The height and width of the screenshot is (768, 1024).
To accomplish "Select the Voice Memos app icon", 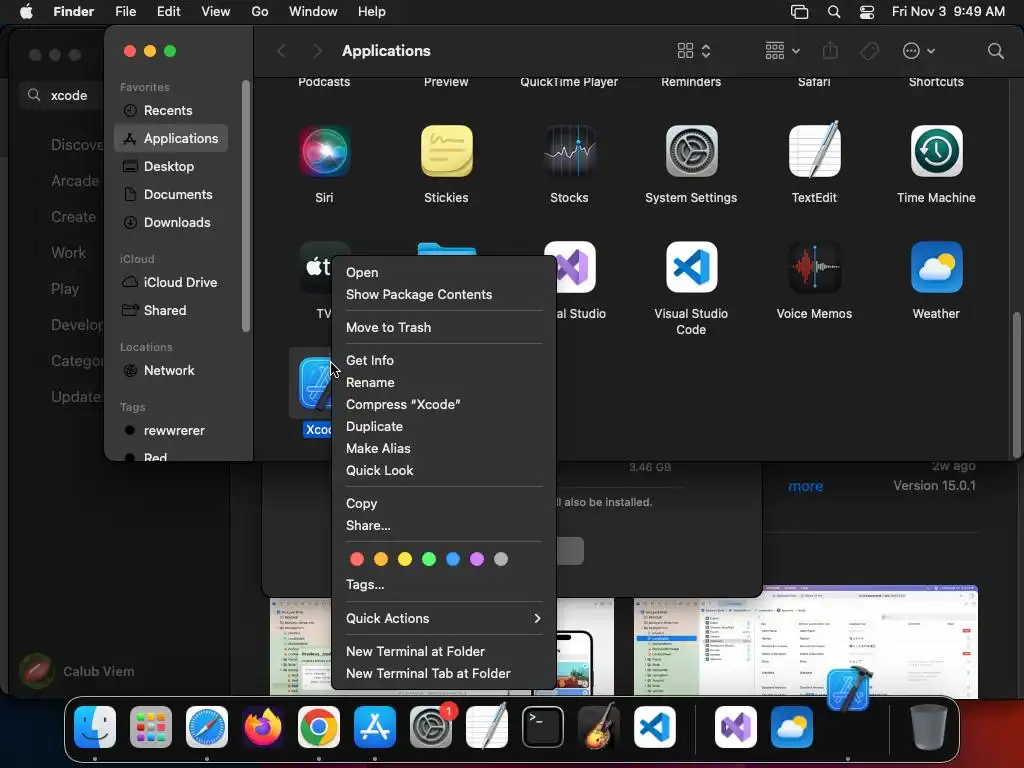I will pyautogui.click(x=814, y=267).
